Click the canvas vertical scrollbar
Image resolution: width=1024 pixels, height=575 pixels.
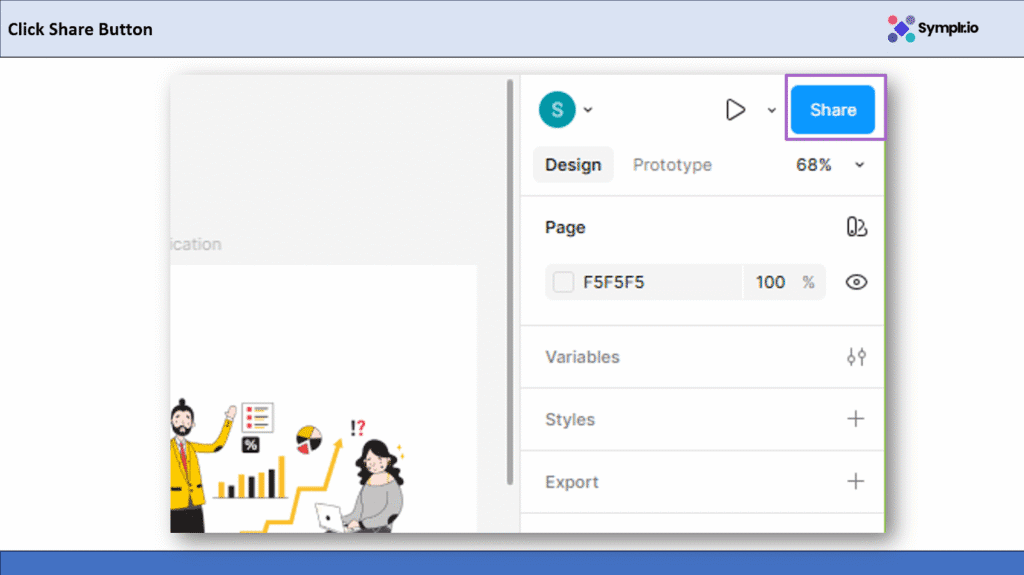[512, 280]
